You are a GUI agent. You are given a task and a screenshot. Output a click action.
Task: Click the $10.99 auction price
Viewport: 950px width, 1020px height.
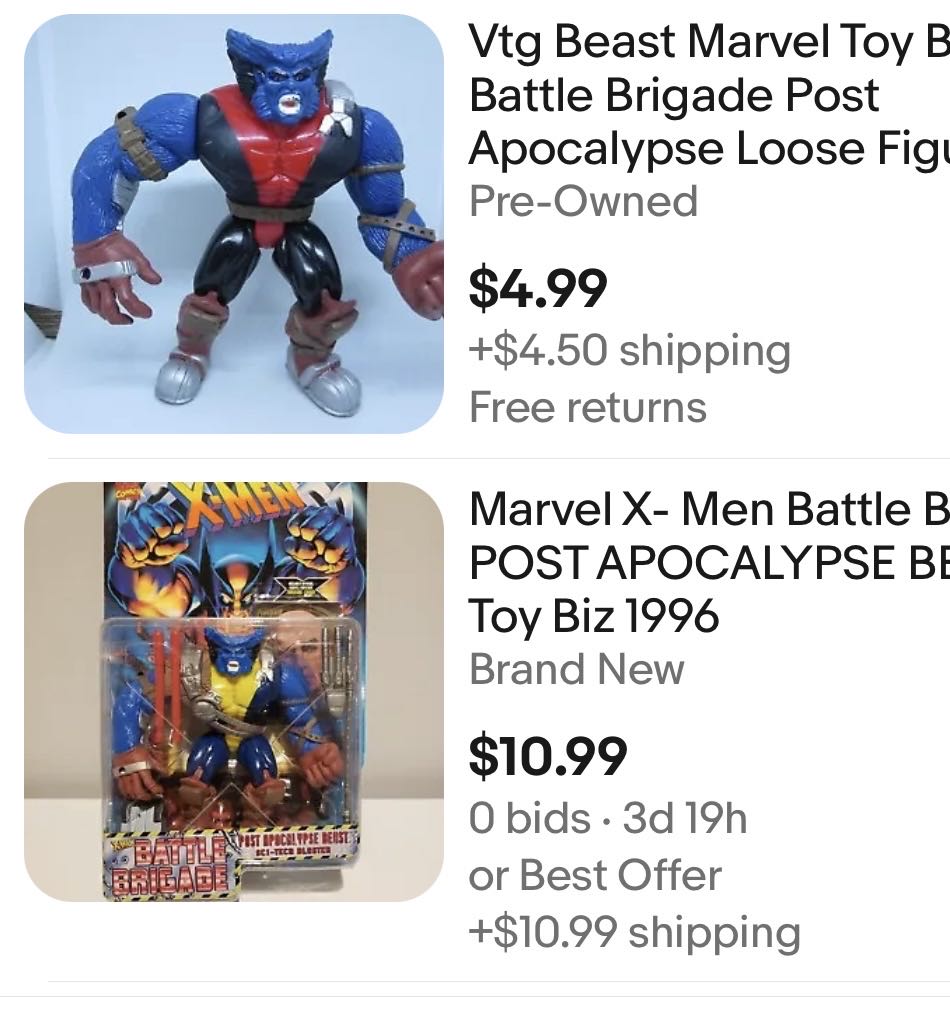548,756
